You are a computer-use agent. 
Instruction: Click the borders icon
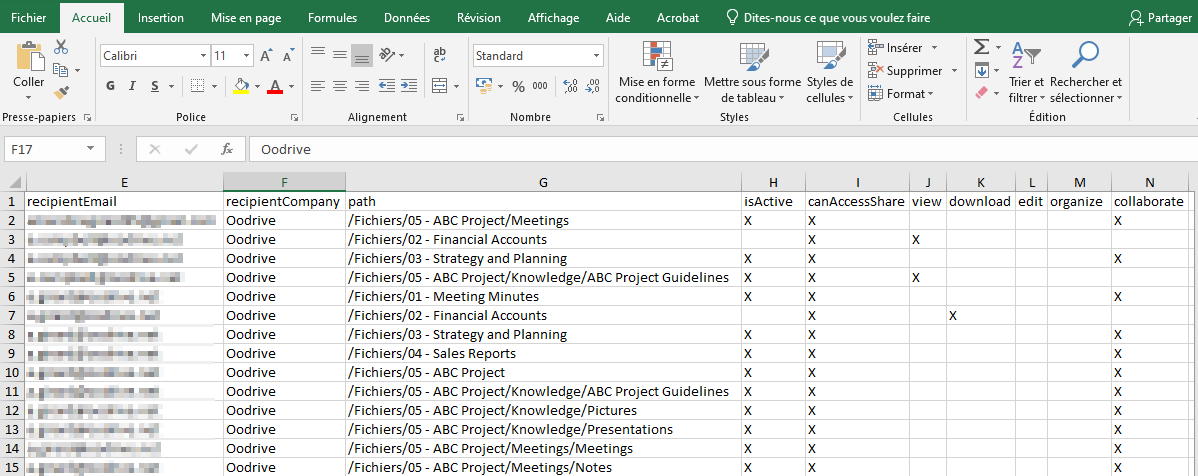198,86
